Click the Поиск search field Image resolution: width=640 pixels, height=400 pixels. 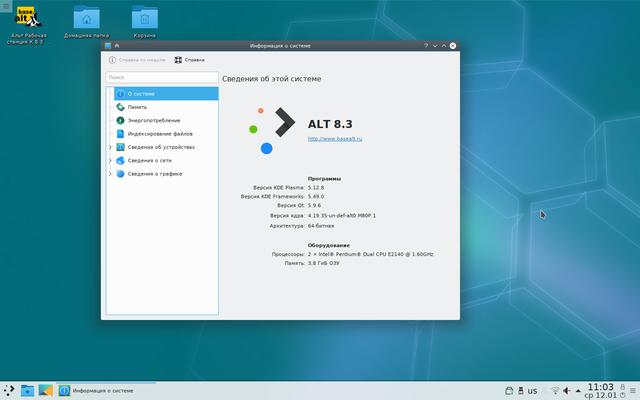162,77
